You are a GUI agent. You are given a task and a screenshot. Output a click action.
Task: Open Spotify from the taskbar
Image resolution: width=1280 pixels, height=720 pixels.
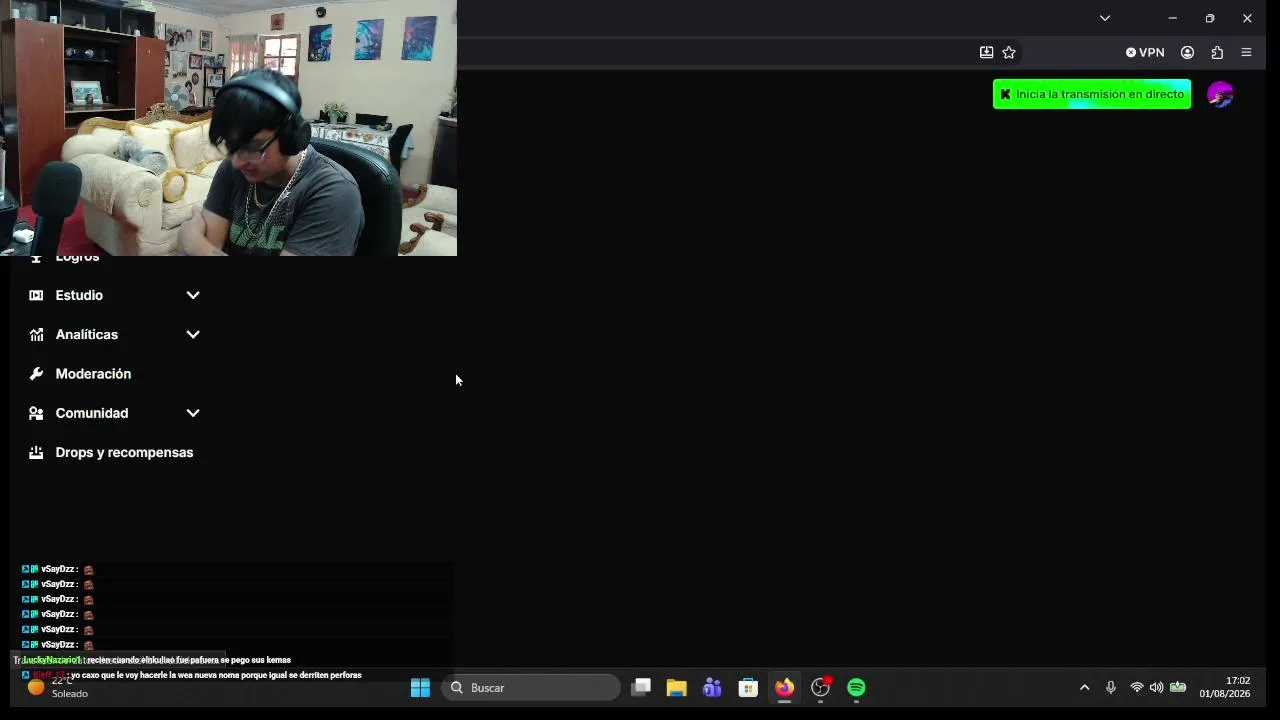[x=856, y=688]
